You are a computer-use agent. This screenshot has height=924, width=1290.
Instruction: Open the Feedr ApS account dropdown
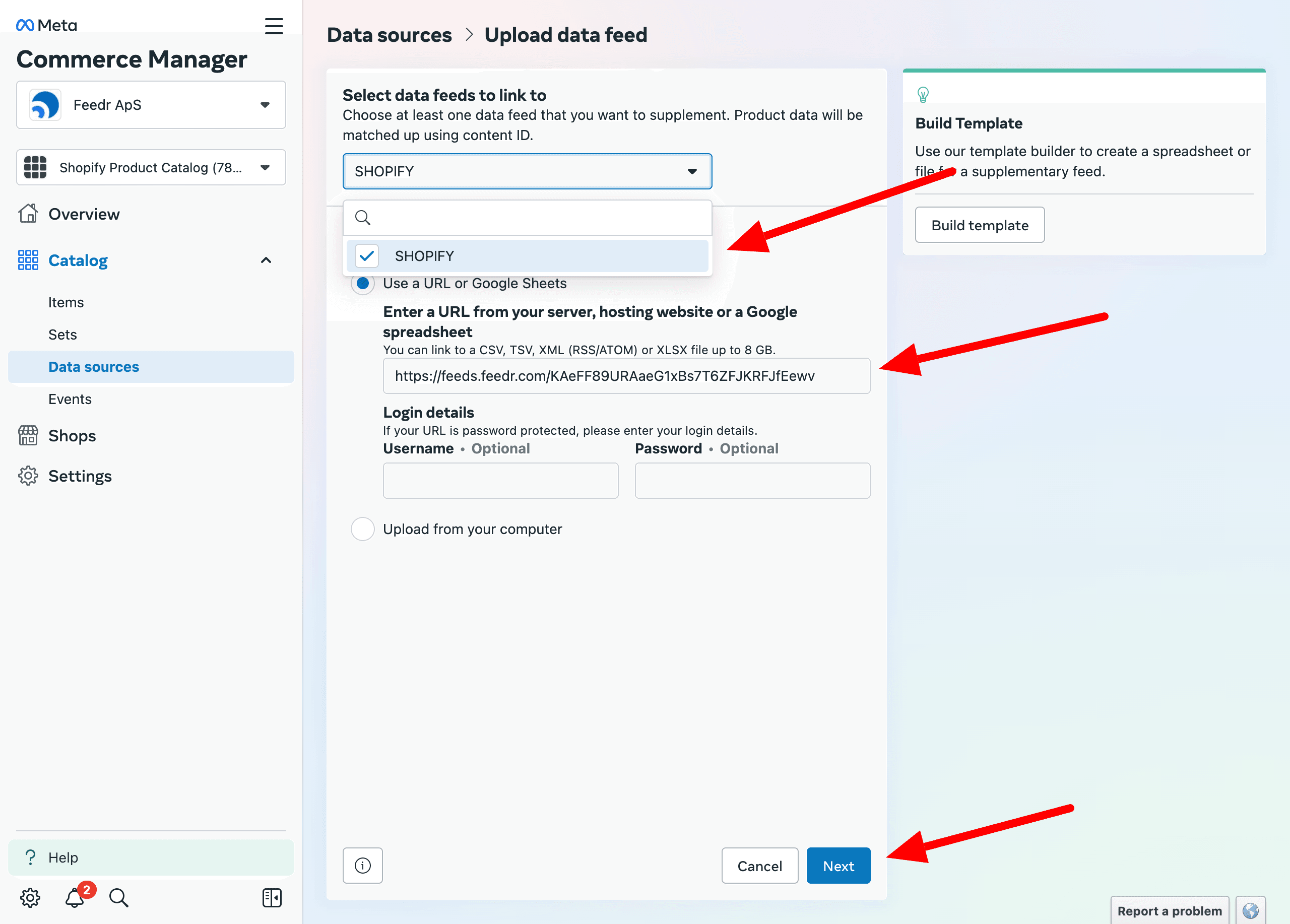tap(151, 105)
